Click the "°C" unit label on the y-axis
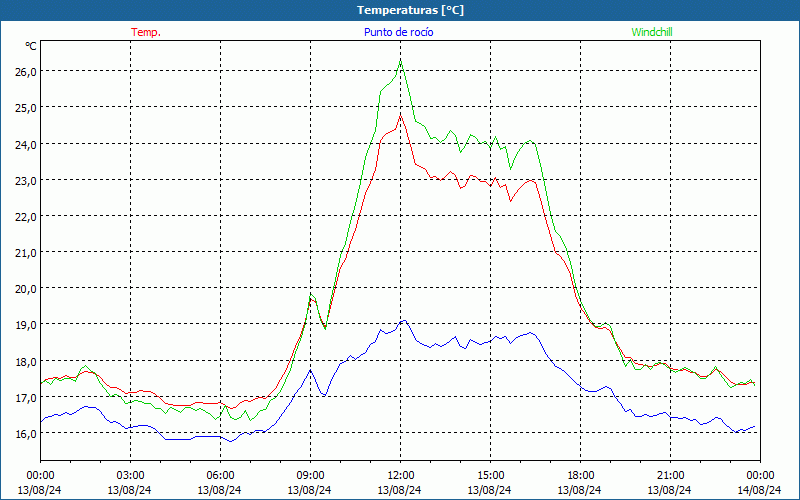Viewport: 800px width, 500px height. [31, 46]
